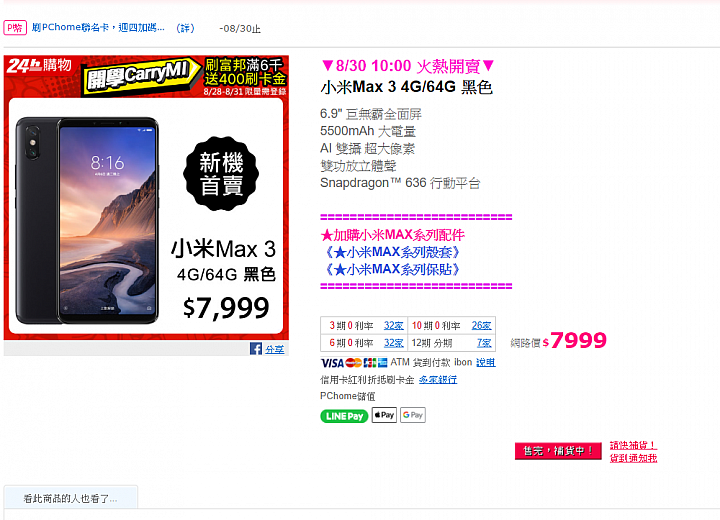
Task: Click the Facebook share icon
Action: pos(256,349)
